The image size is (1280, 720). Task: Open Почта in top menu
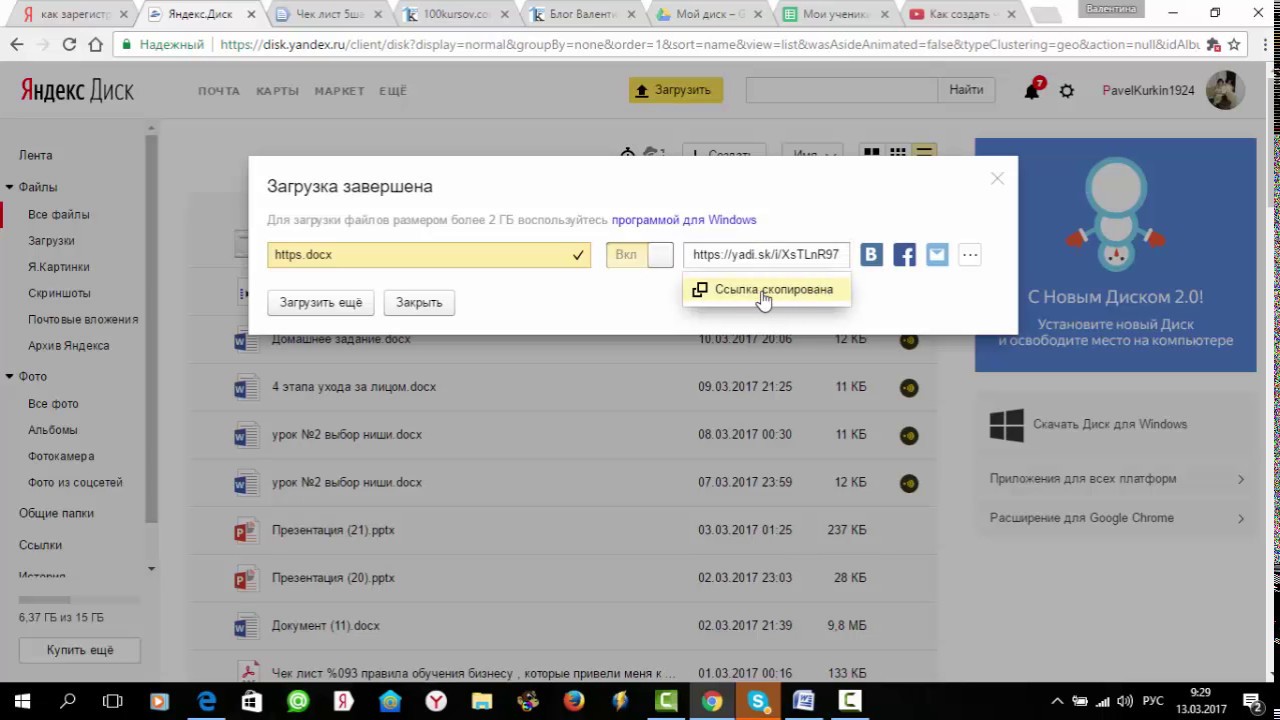(219, 91)
